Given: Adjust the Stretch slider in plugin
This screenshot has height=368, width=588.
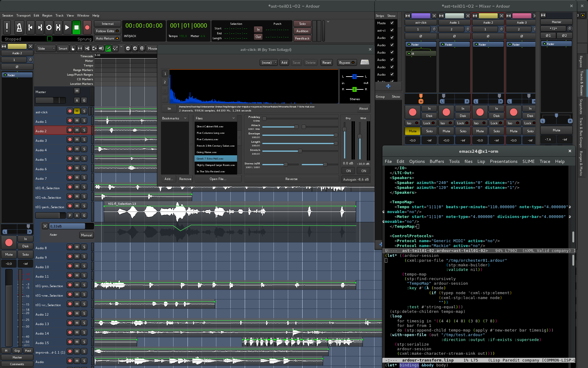Looking at the screenshot, I should tap(300, 151).
